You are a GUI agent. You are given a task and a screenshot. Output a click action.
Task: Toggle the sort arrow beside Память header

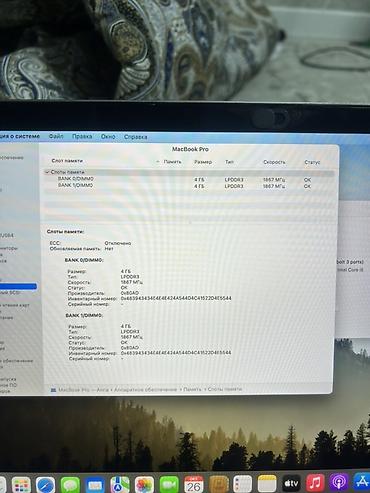click(158, 162)
